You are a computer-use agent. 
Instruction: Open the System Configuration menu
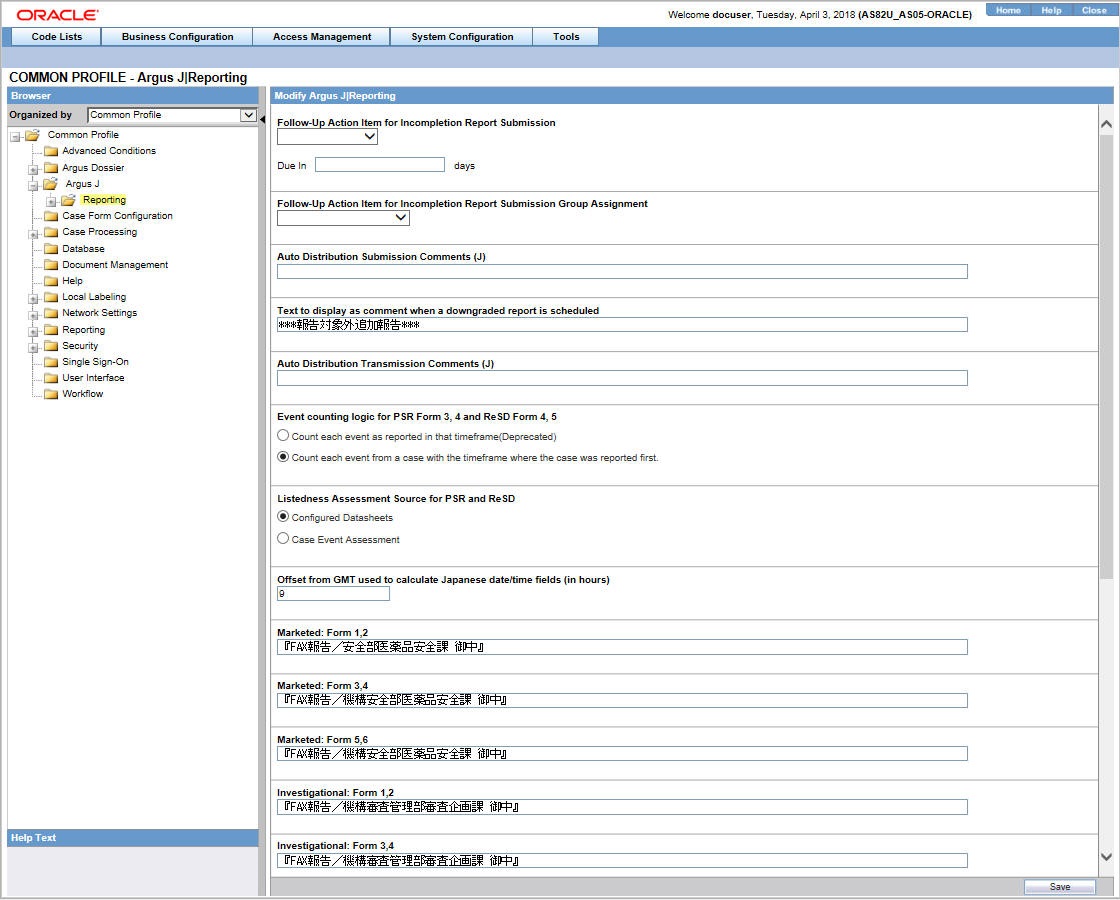pos(461,36)
